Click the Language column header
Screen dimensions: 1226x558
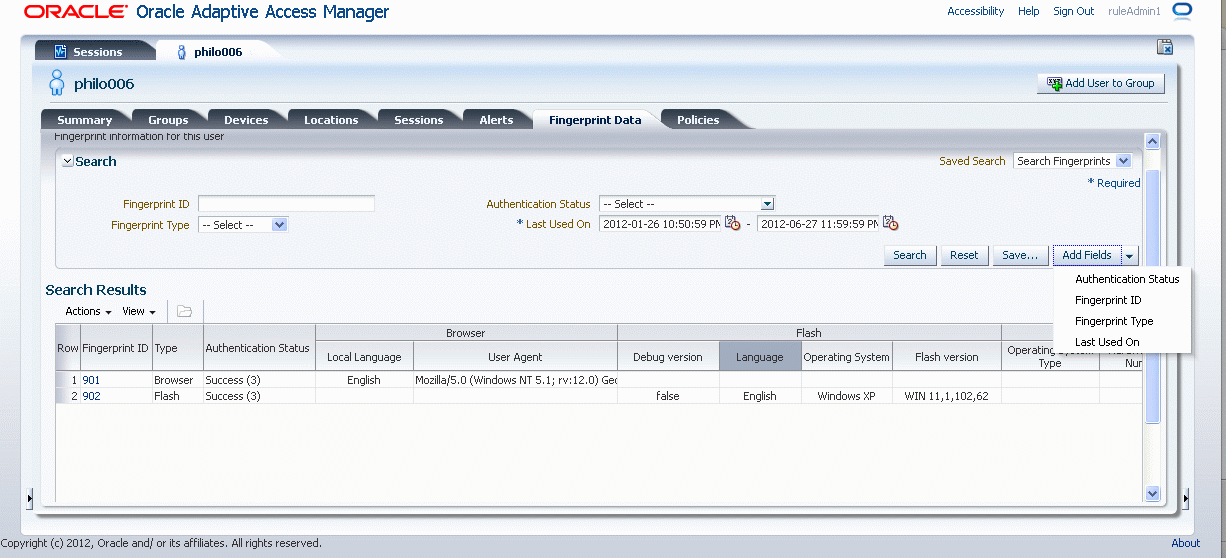click(x=759, y=357)
